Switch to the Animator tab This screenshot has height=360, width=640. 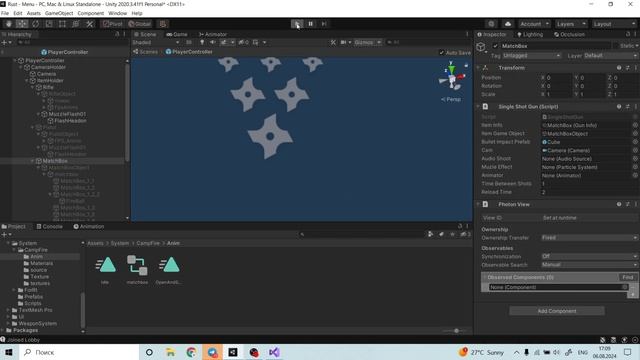(x=213, y=34)
